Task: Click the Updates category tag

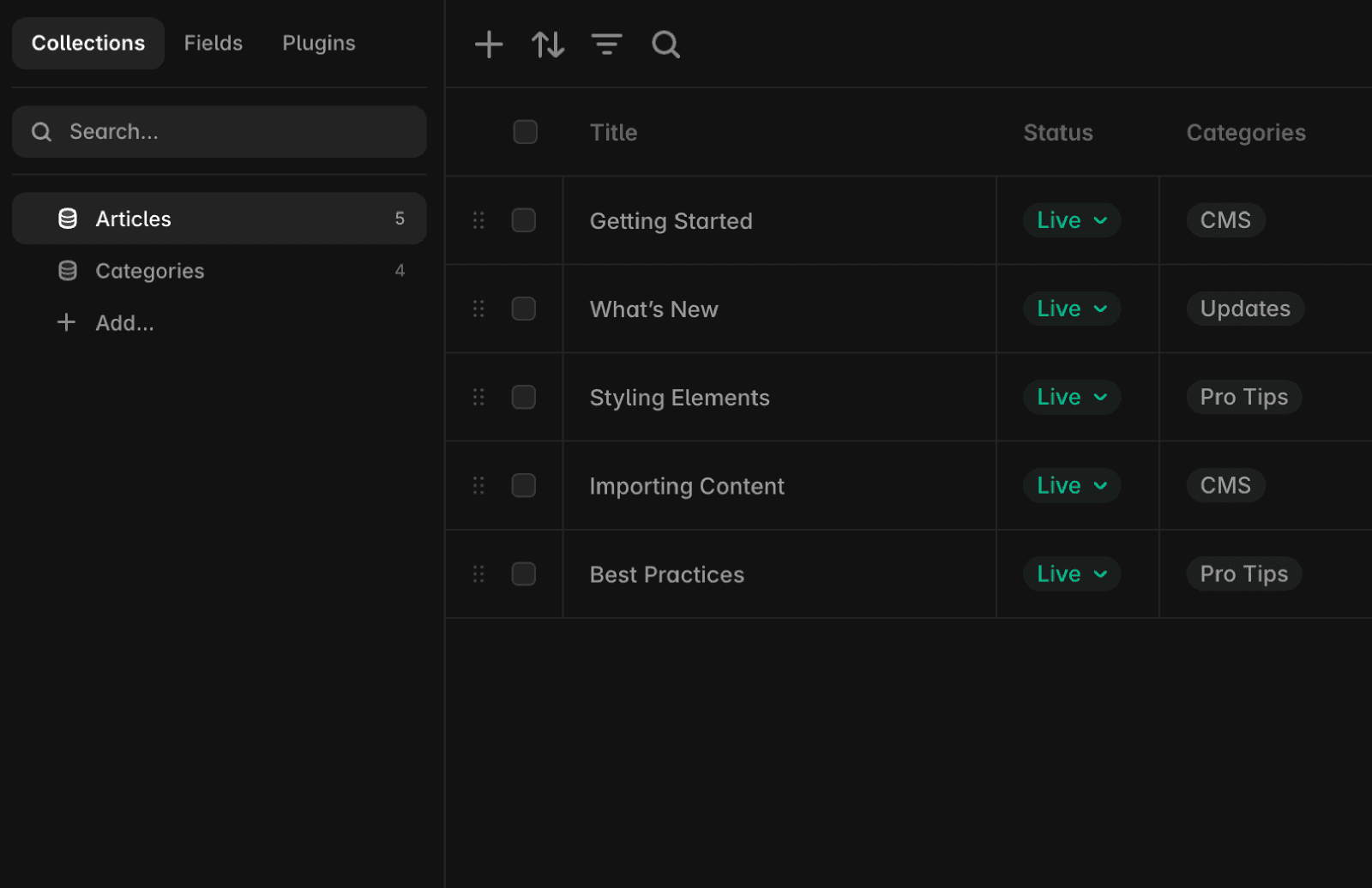Action: point(1245,309)
